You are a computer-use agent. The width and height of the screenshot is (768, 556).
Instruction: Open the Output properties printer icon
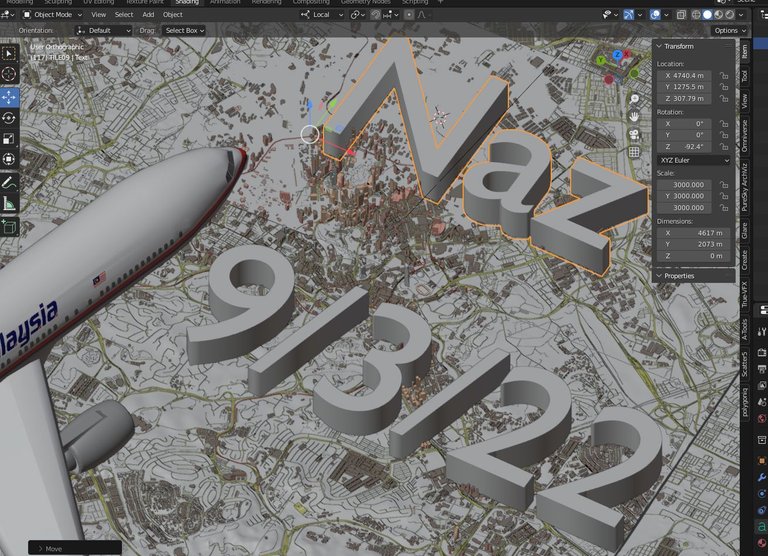click(762, 369)
